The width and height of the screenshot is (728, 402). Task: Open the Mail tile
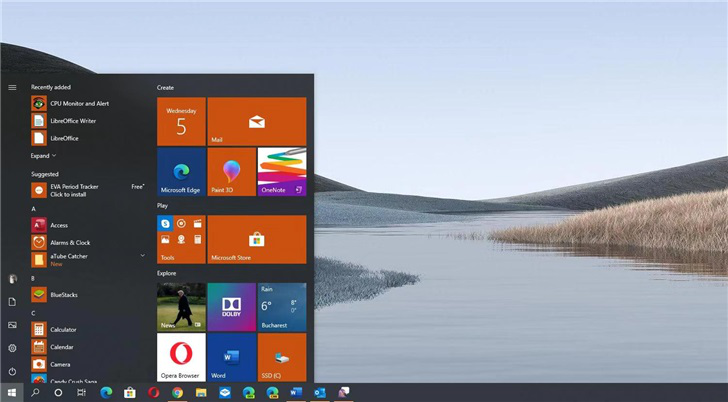pos(257,122)
